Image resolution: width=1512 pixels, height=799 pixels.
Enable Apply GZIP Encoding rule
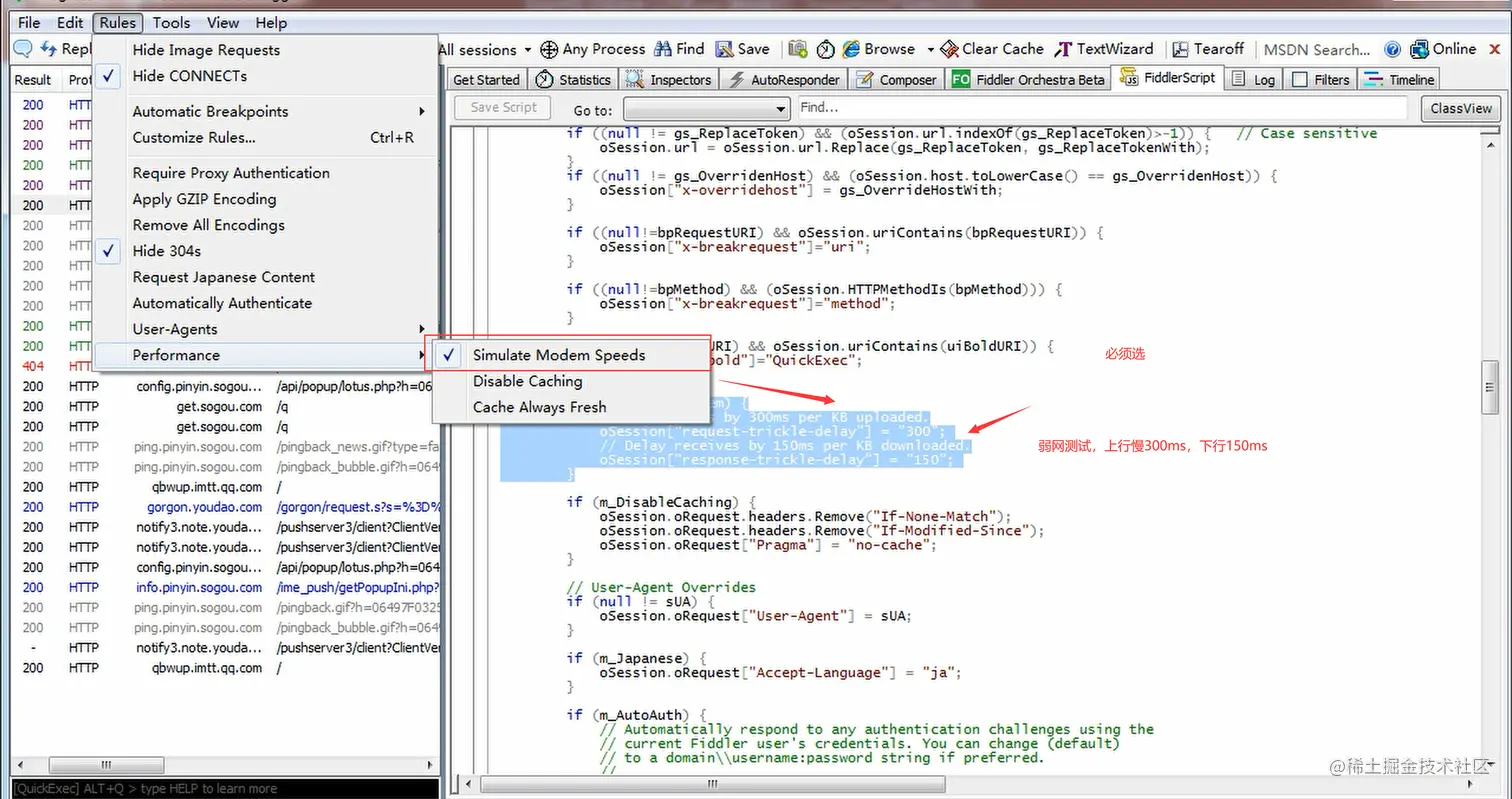pyautogui.click(x=267, y=199)
